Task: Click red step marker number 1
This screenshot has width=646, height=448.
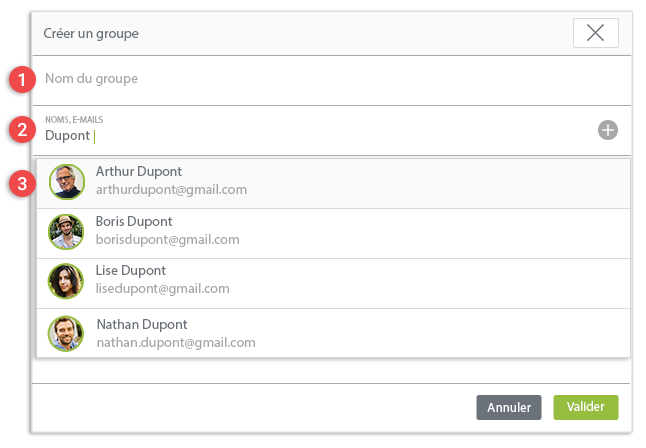Action: (x=22, y=80)
